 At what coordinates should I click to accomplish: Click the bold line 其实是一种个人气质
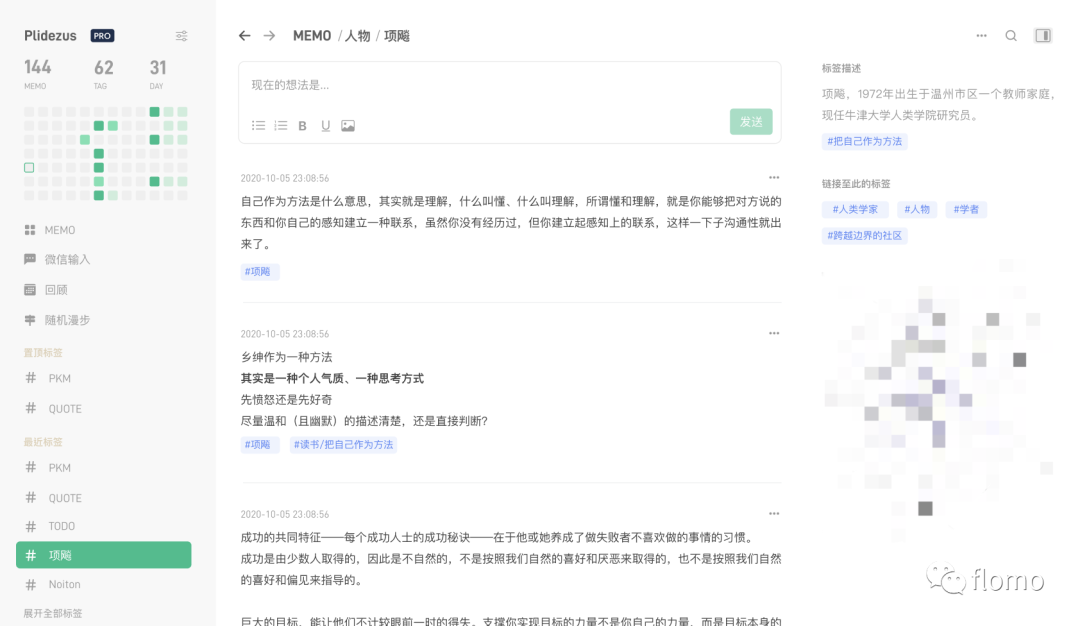(332, 378)
